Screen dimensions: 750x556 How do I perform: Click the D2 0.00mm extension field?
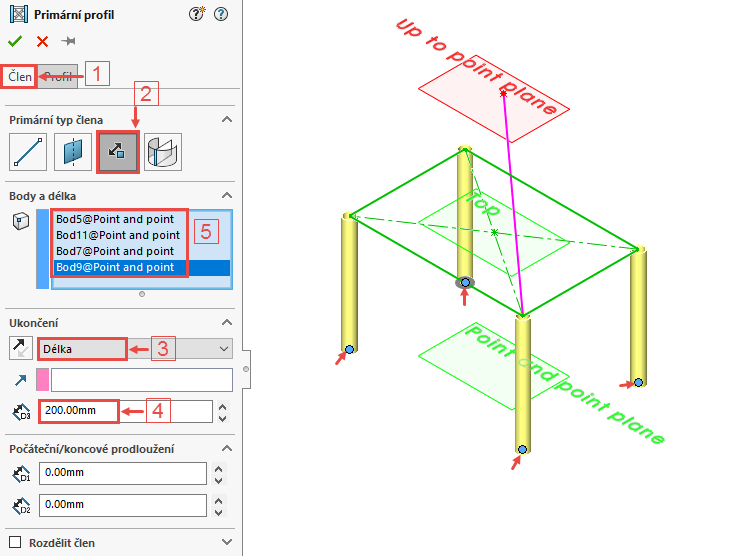pyautogui.click(x=122, y=505)
